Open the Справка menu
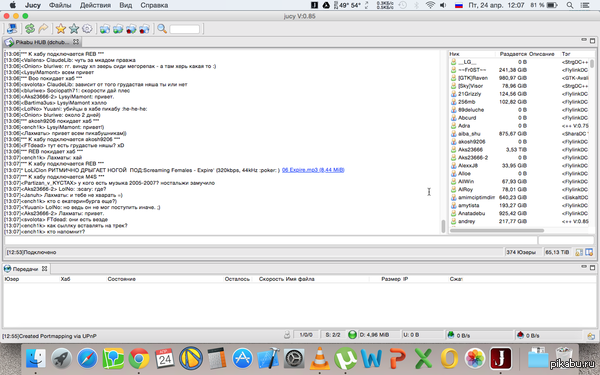This screenshot has height=375, width=600. [x=154, y=5]
